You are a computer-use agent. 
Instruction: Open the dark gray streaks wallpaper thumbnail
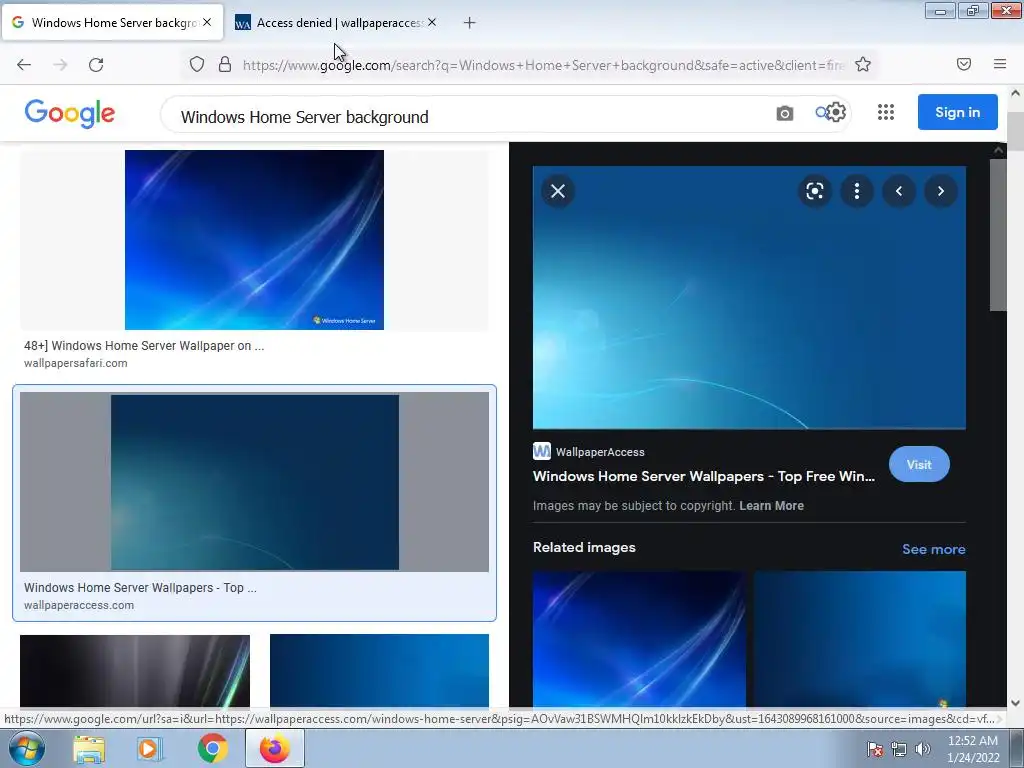tap(135, 671)
